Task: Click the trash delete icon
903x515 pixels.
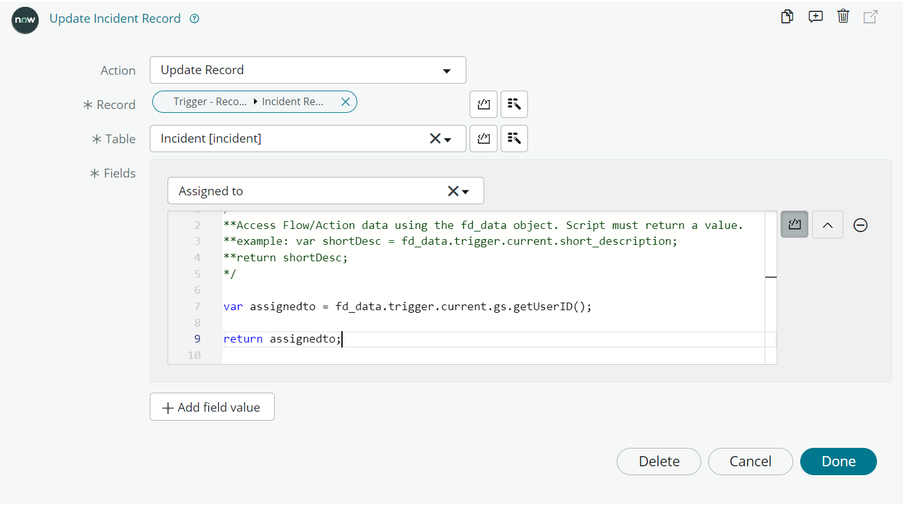Action: [843, 16]
